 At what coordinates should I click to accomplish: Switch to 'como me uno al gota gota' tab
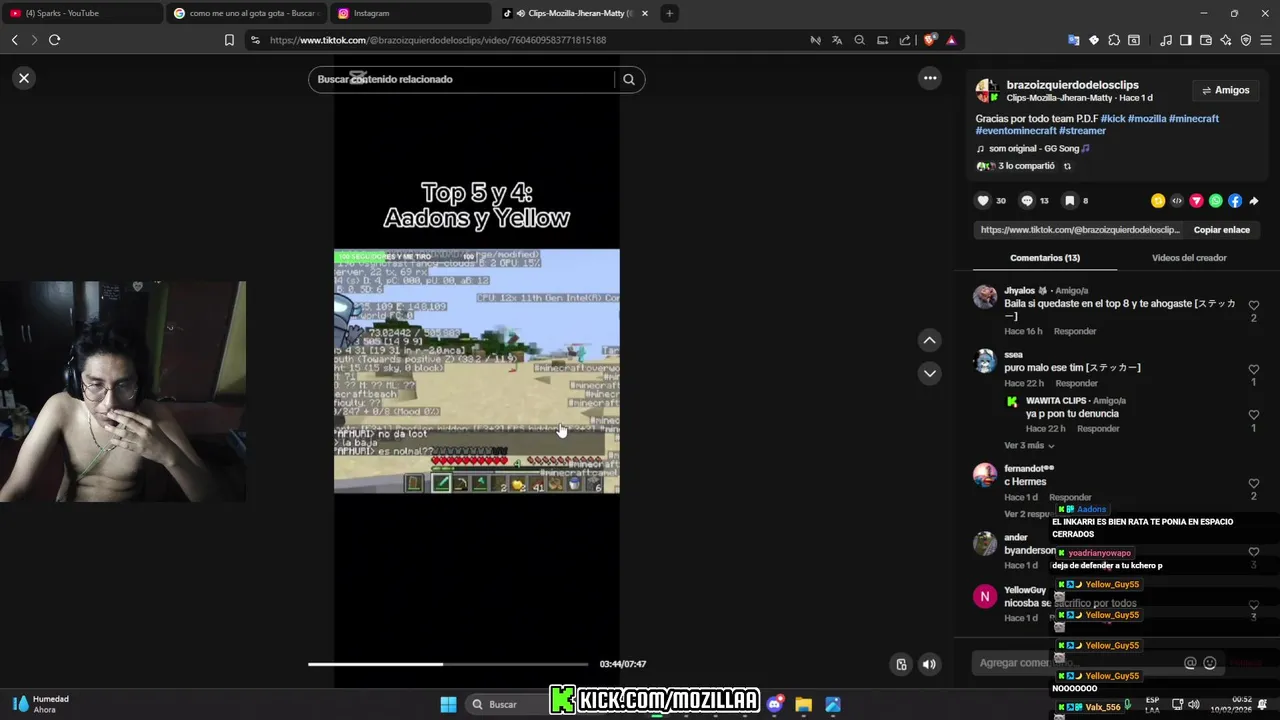click(x=246, y=13)
